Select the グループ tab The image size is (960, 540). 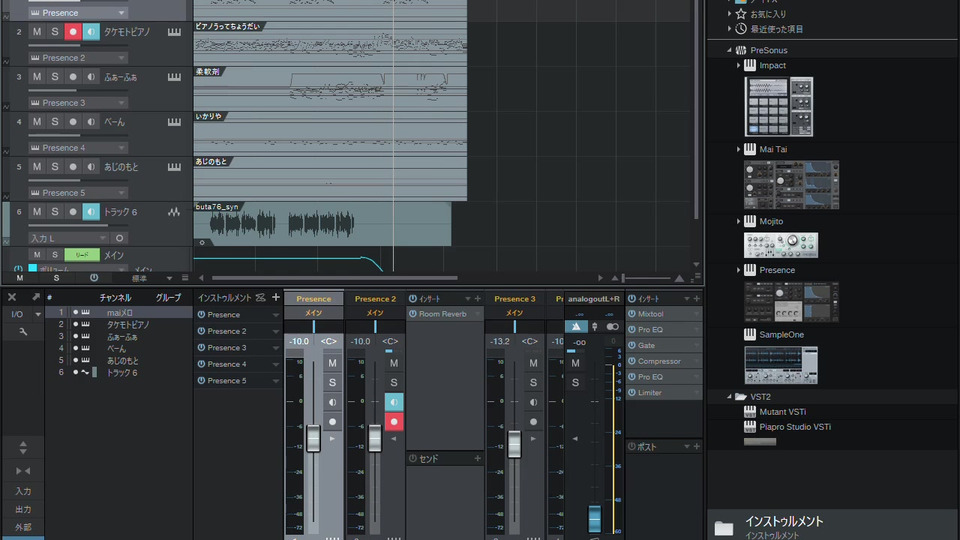coord(168,298)
